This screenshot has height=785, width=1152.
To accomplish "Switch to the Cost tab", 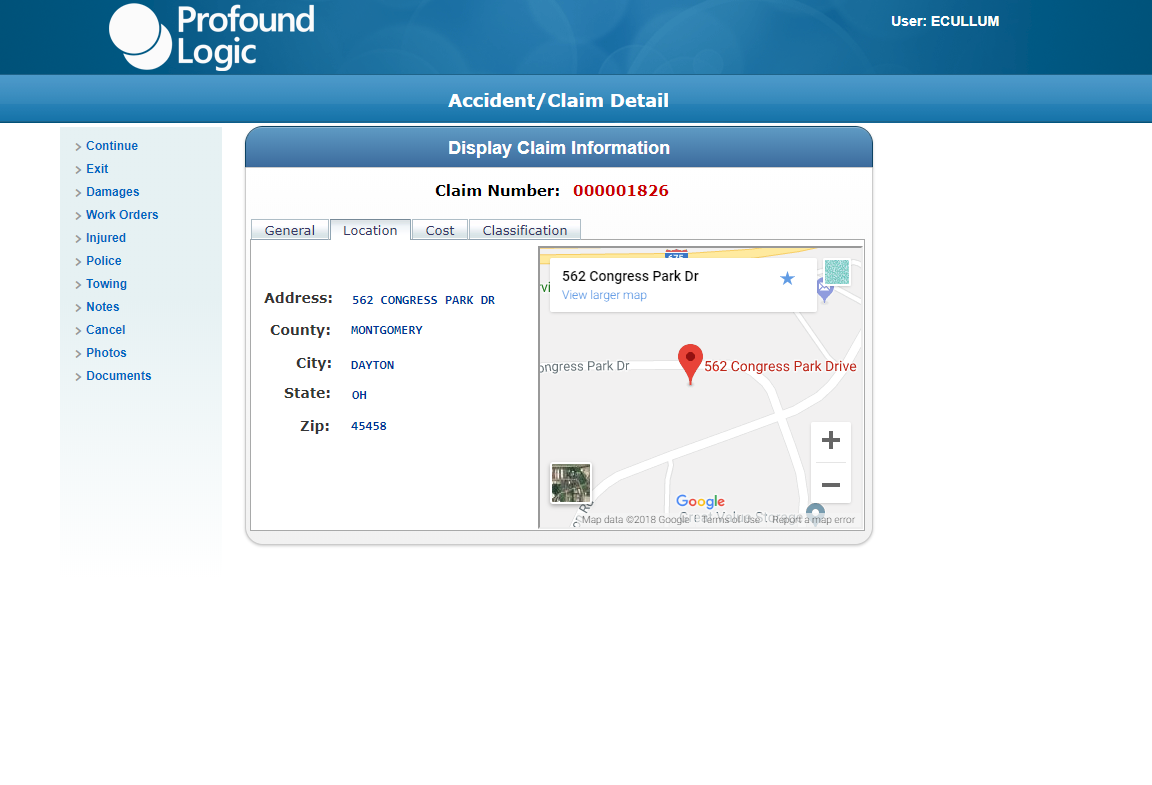I will click(440, 230).
